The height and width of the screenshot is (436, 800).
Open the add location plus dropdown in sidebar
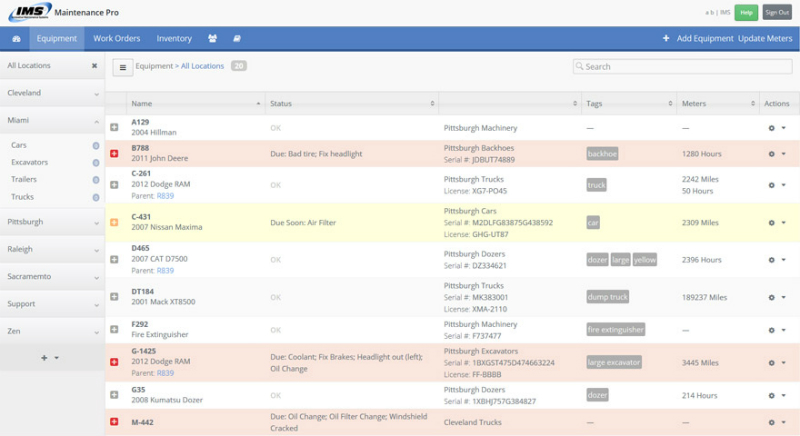[x=50, y=357]
